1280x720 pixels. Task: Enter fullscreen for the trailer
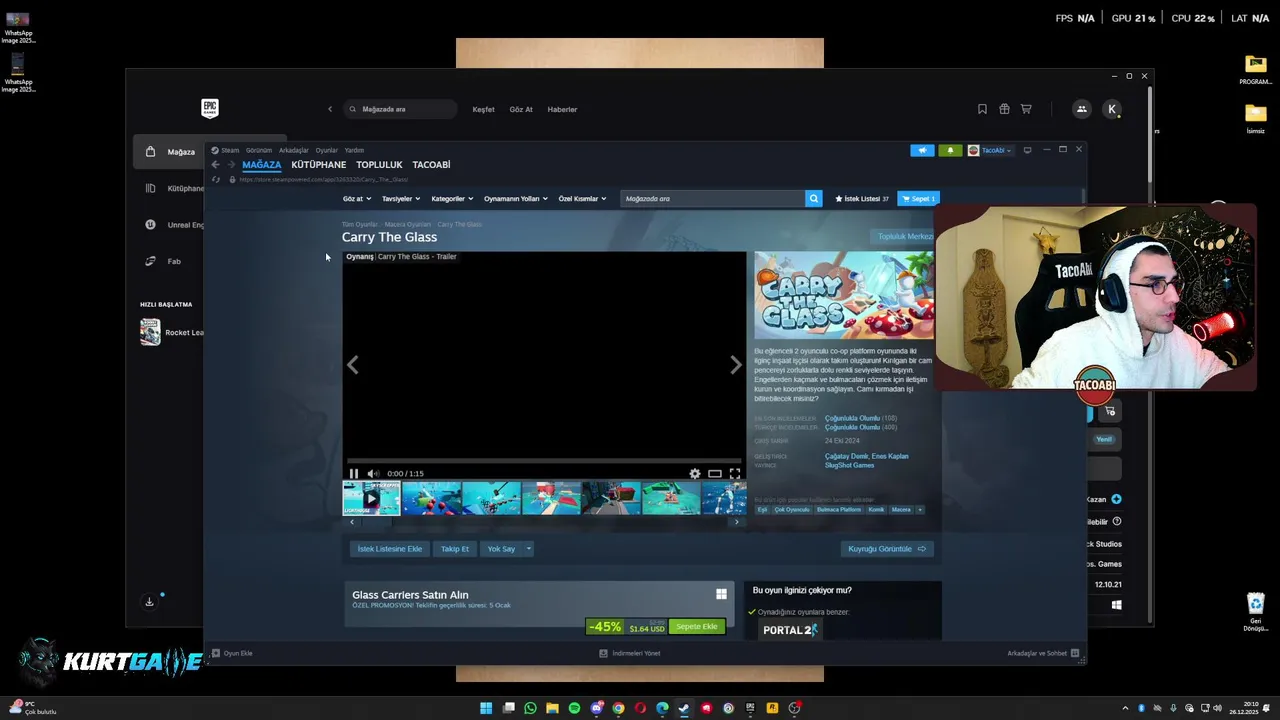tap(735, 474)
